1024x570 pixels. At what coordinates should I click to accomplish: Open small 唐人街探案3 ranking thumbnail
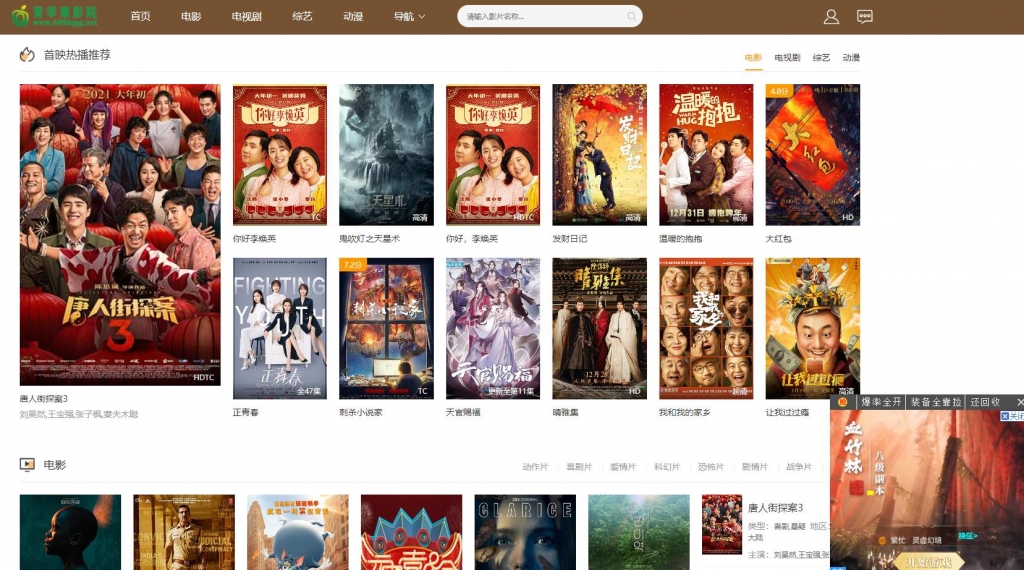click(722, 524)
